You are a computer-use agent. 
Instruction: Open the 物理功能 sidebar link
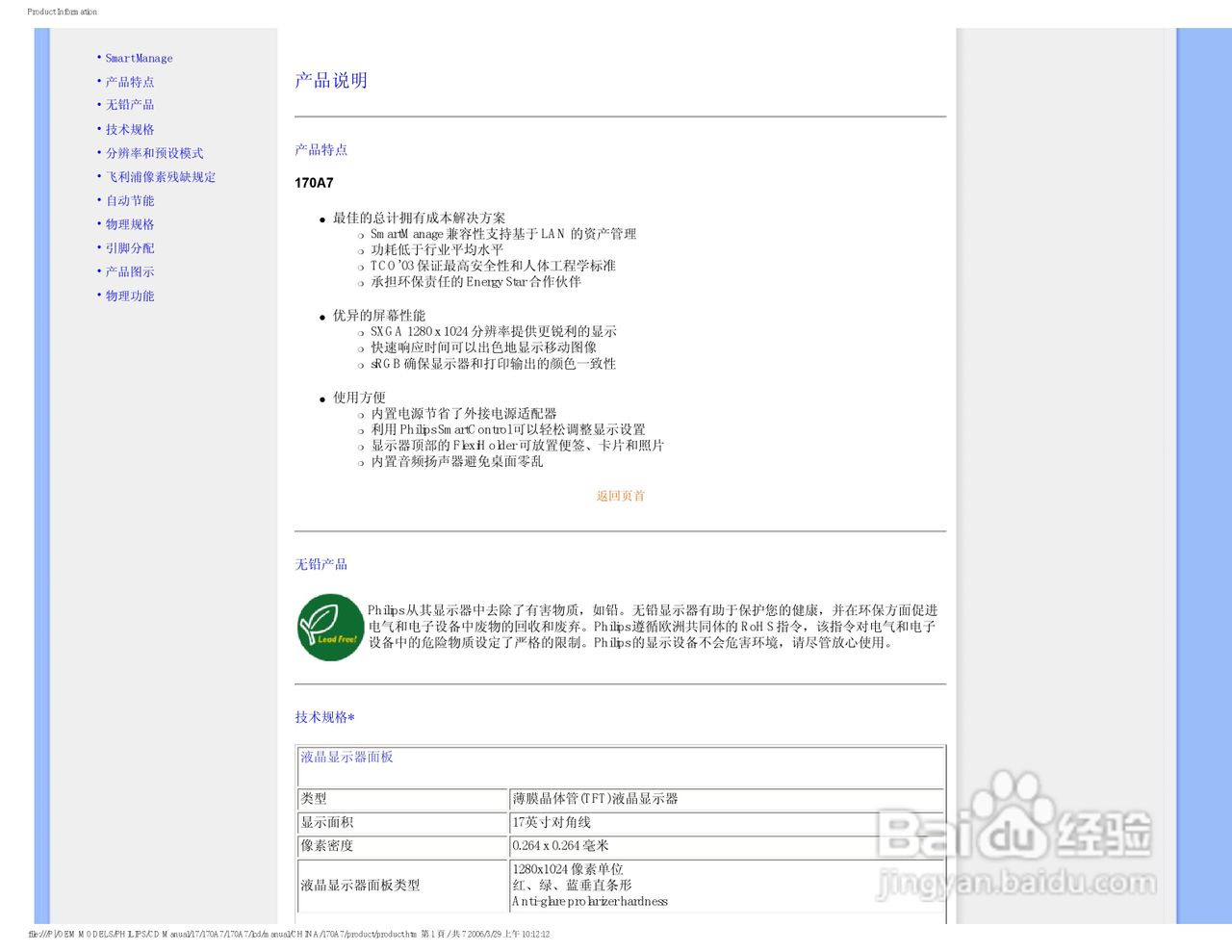[x=130, y=296]
